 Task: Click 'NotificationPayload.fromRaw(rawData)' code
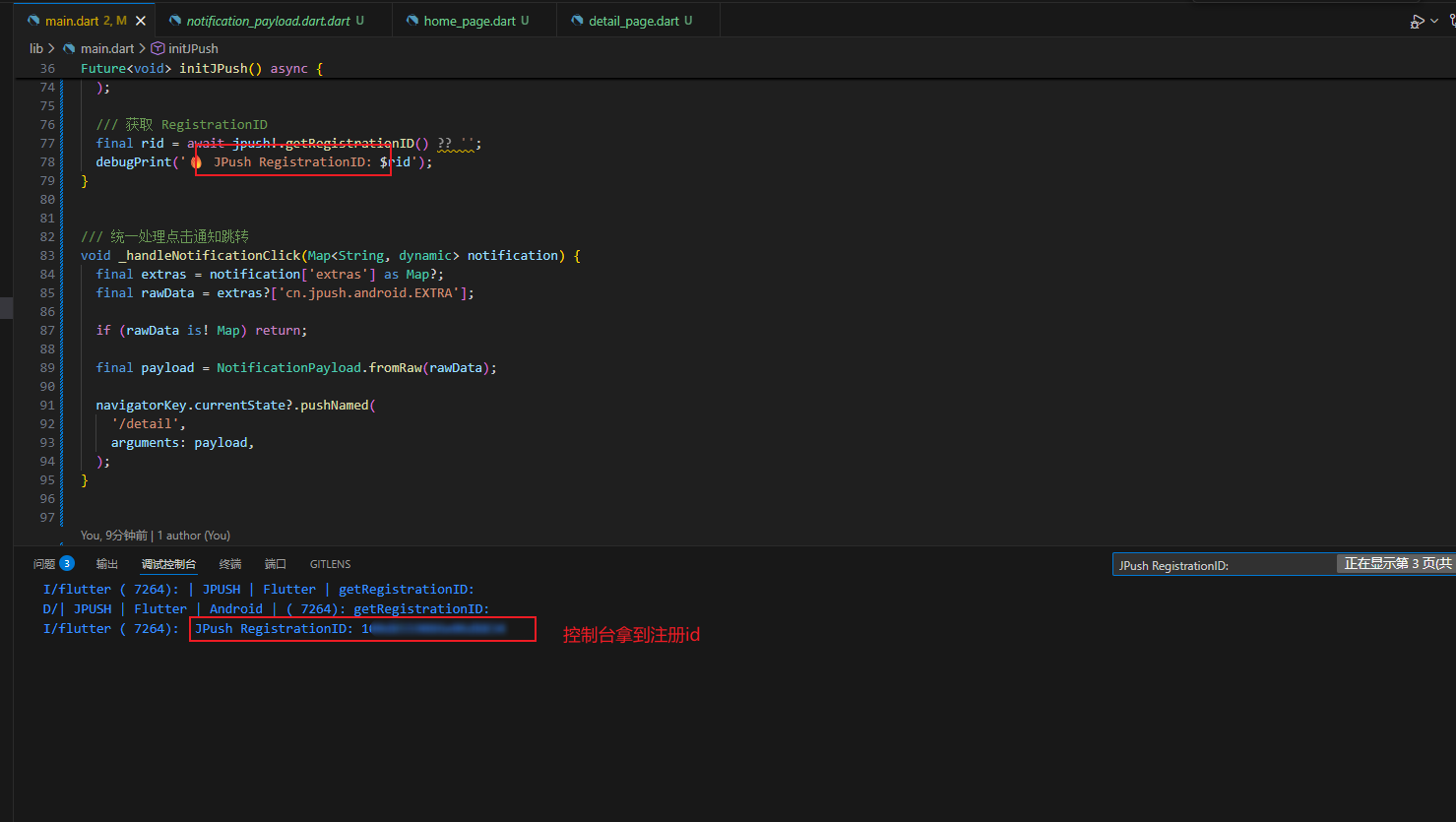coord(352,367)
